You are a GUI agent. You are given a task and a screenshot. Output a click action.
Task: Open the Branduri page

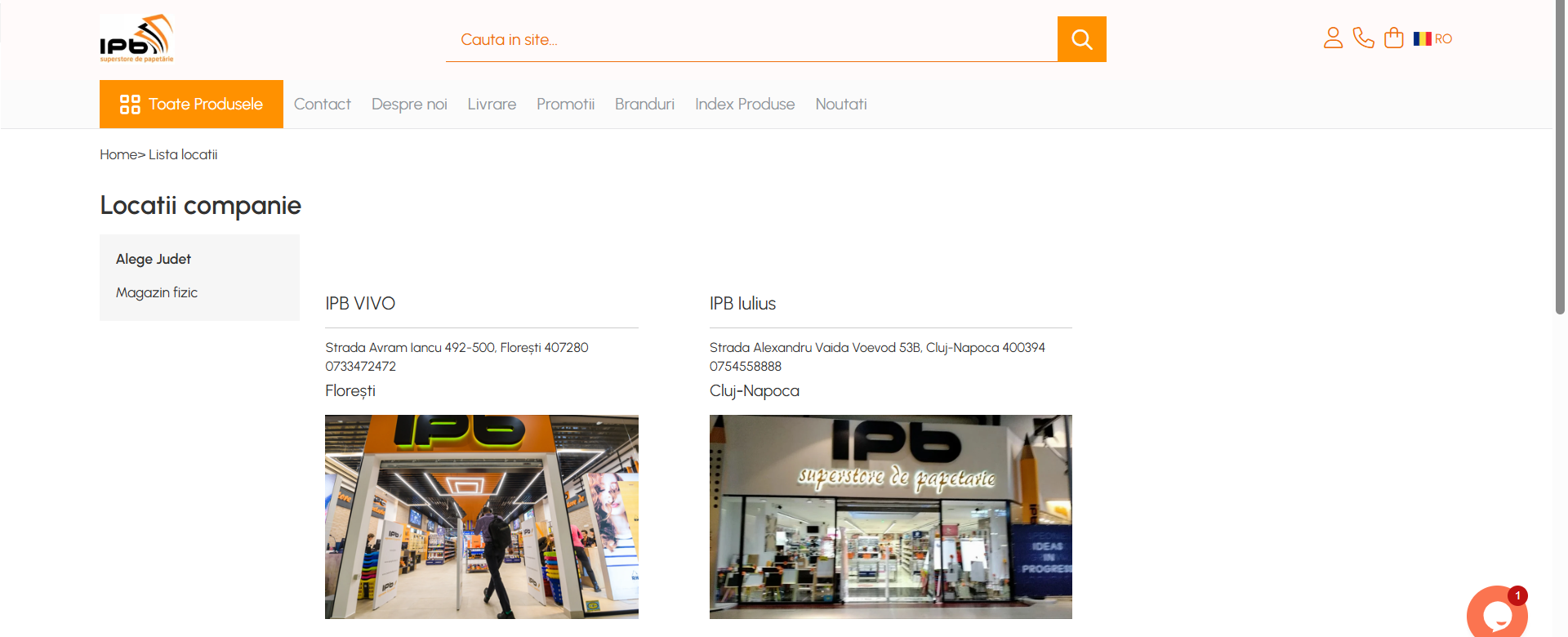click(644, 105)
